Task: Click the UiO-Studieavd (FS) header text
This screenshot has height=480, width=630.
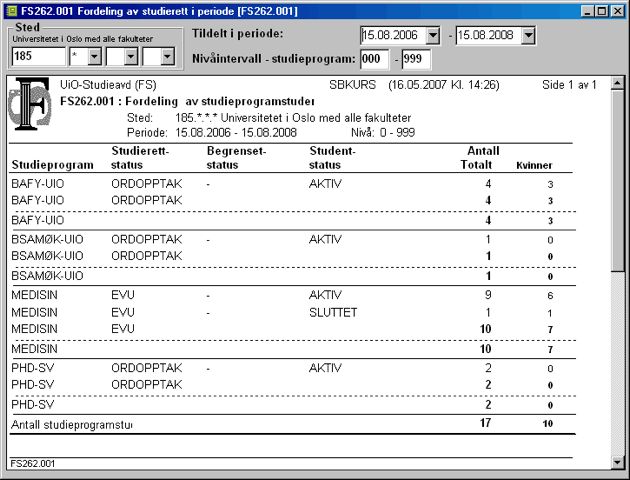Action: coord(108,85)
